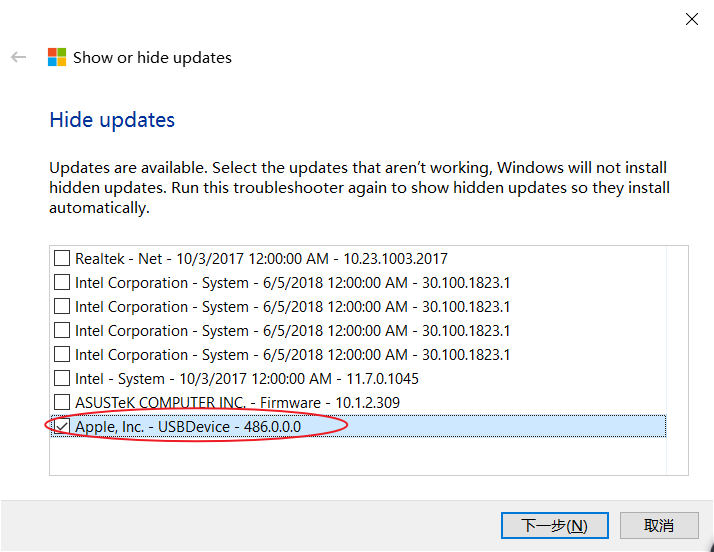The height and width of the screenshot is (552, 714).
Task: Check the ASUSTeK Firmware update checkbox
Action: tap(62, 403)
